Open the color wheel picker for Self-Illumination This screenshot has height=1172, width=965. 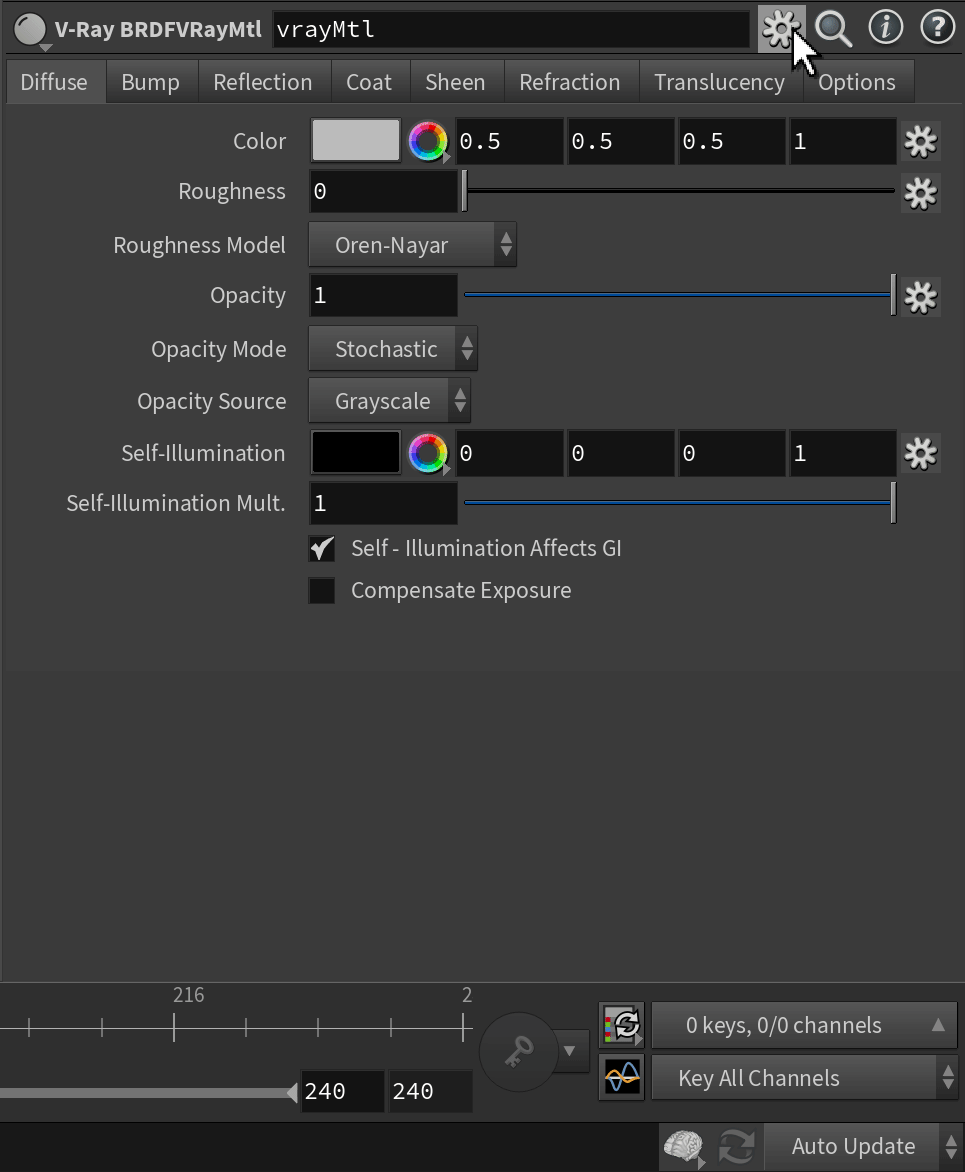click(x=428, y=454)
